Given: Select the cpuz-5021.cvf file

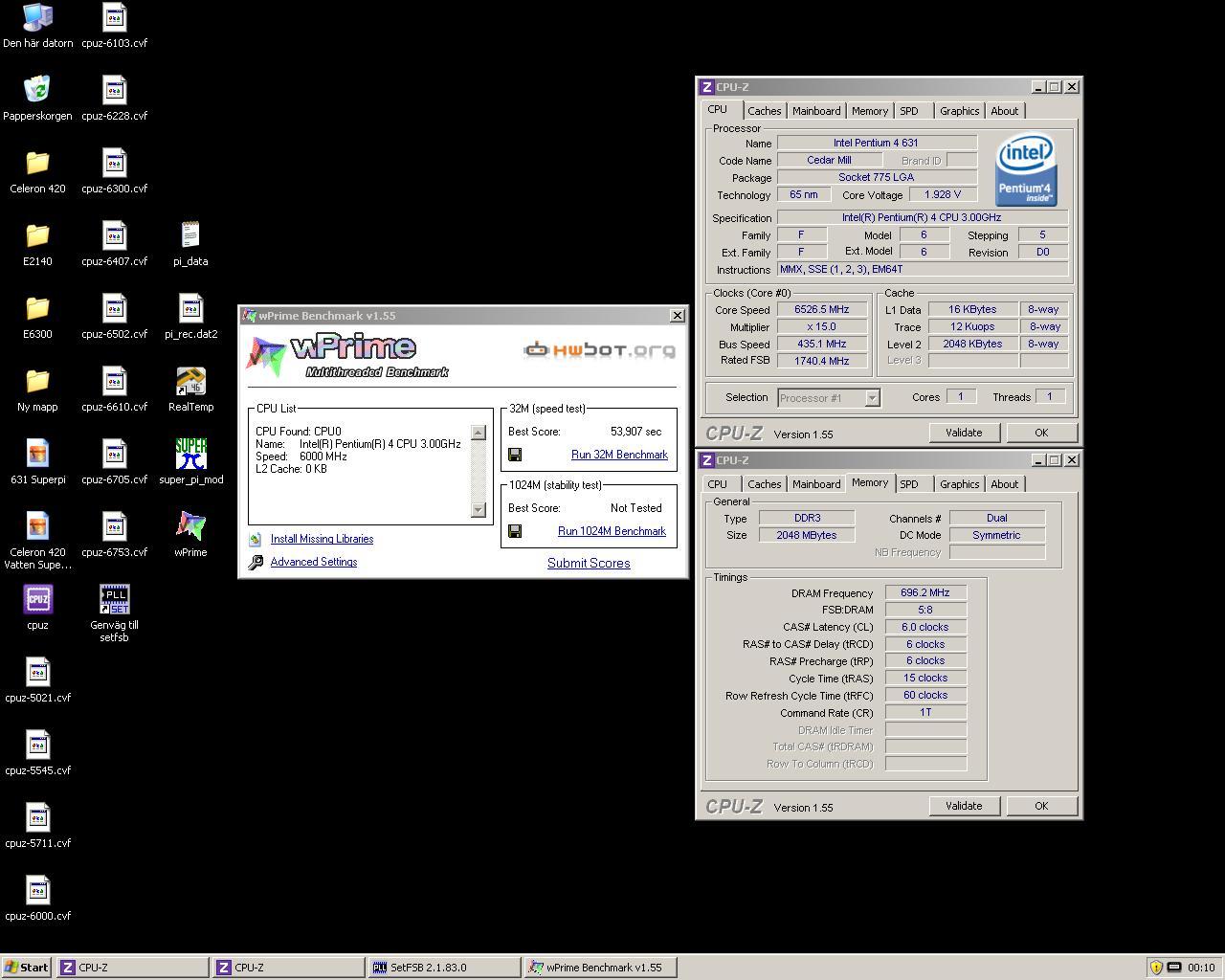Looking at the screenshot, I should click(x=37, y=680).
